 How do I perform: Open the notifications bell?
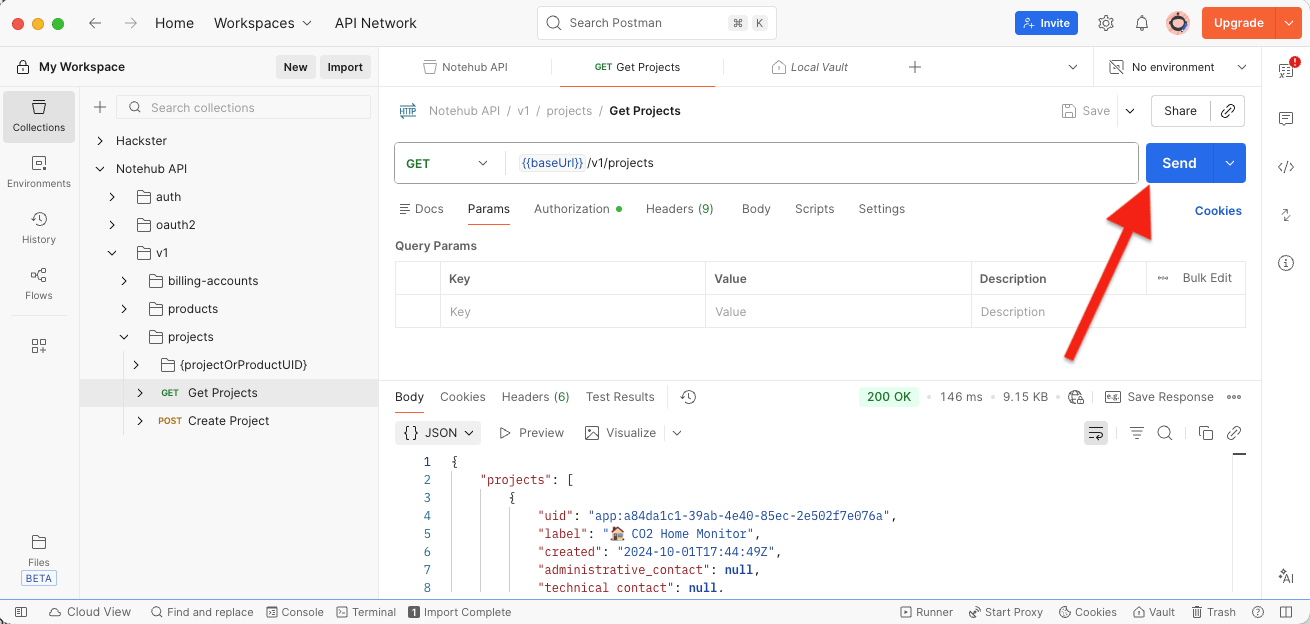click(1142, 23)
